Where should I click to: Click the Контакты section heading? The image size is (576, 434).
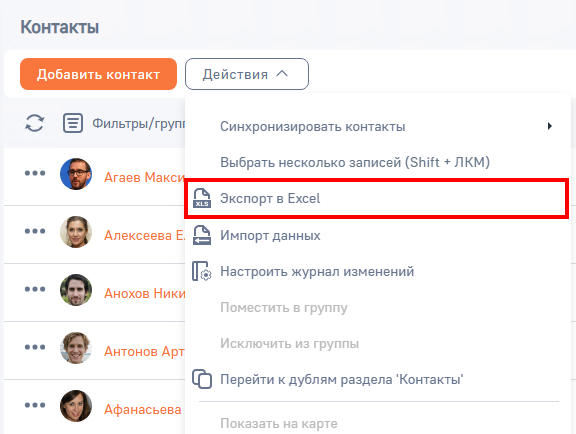60,27
